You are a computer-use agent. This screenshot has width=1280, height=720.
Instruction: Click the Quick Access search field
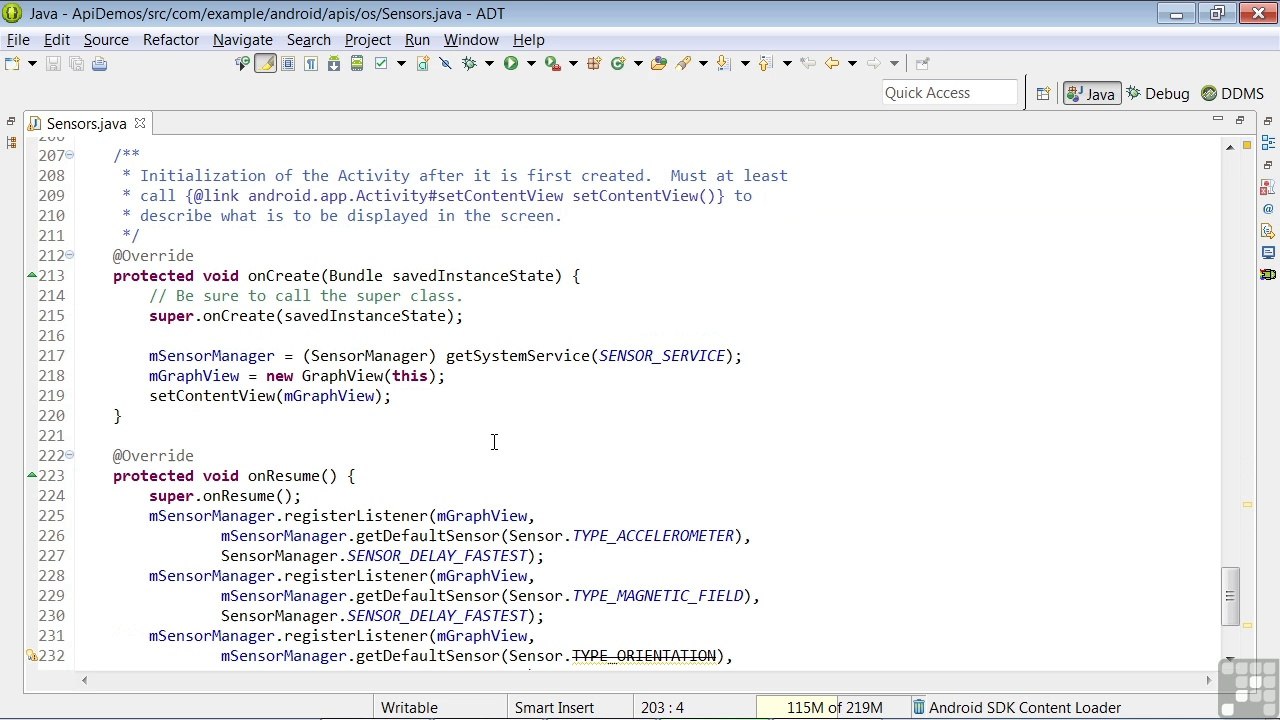pyautogui.click(x=948, y=93)
